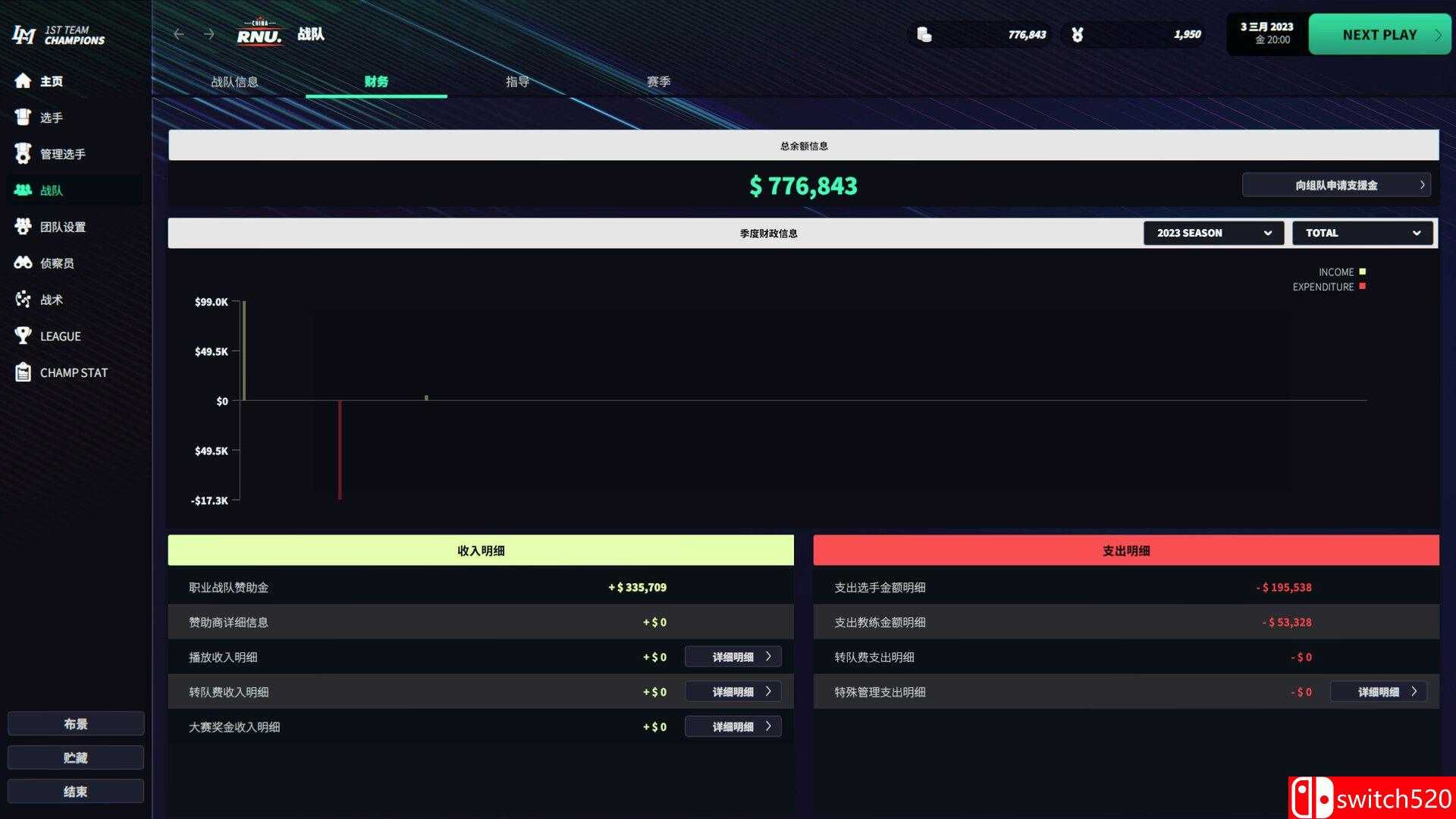The image size is (1456, 819).
Task: Click the red expenditure bar in chart
Action: [x=340, y=450]
